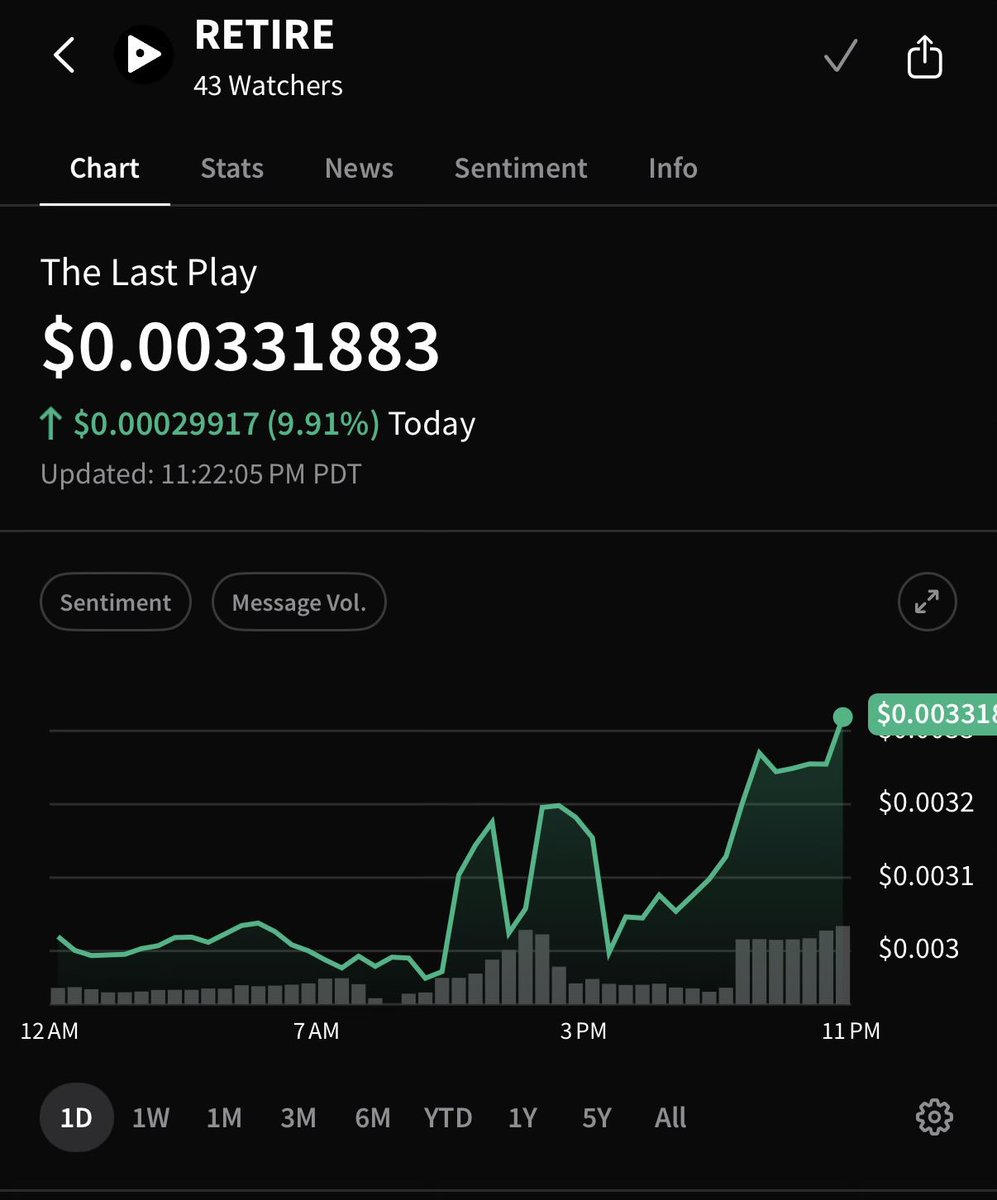Tap the 7 AM time label
The image size is (997, 1200).
(317, 1031)
